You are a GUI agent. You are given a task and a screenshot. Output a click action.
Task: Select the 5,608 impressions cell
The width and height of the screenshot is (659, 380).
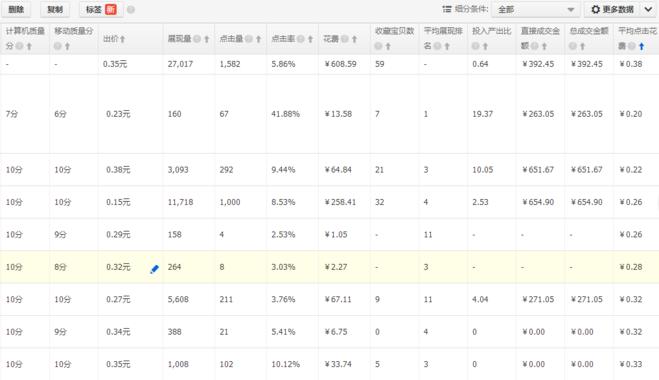[x=178, y=299]
